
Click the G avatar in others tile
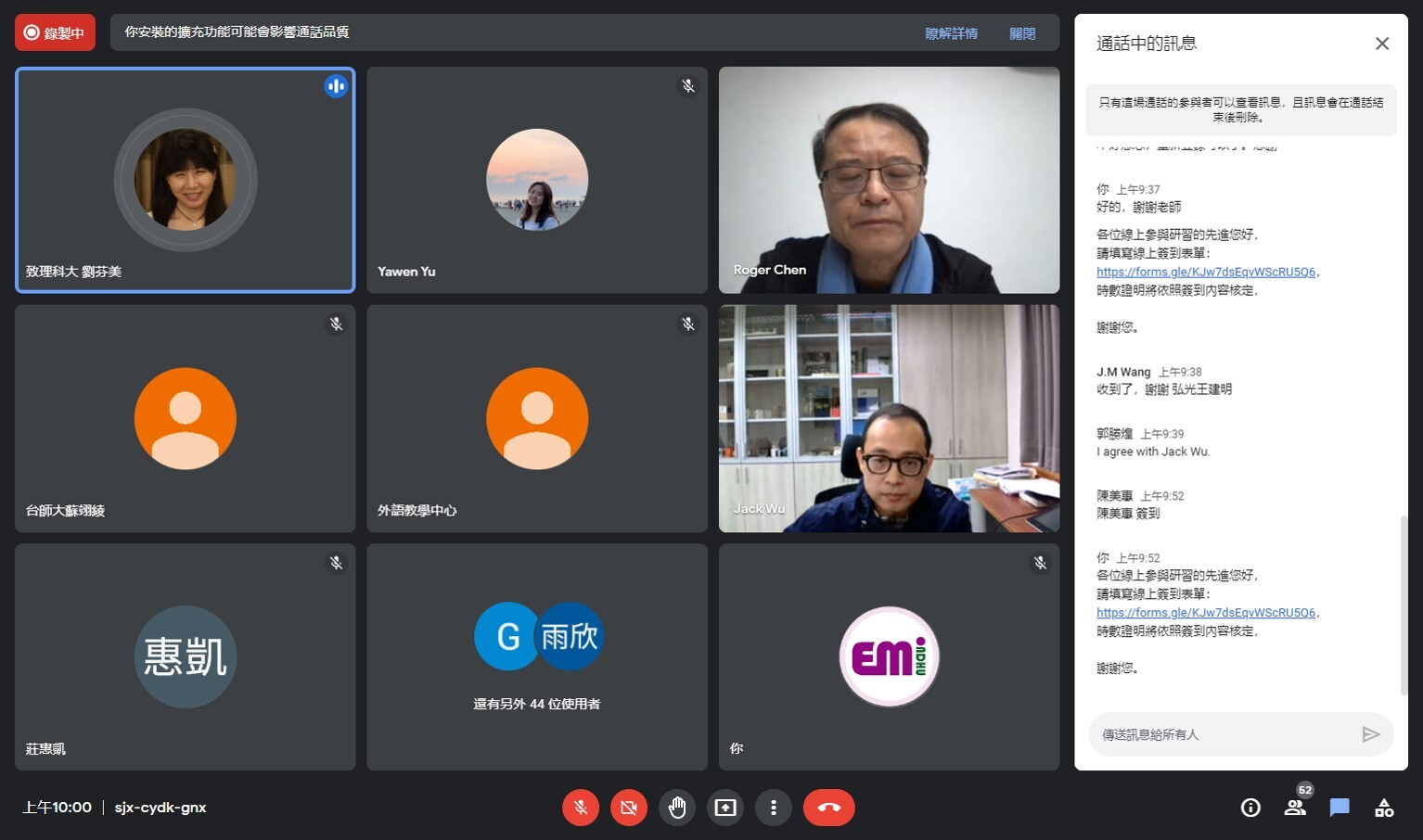click(x=506, y=636)
